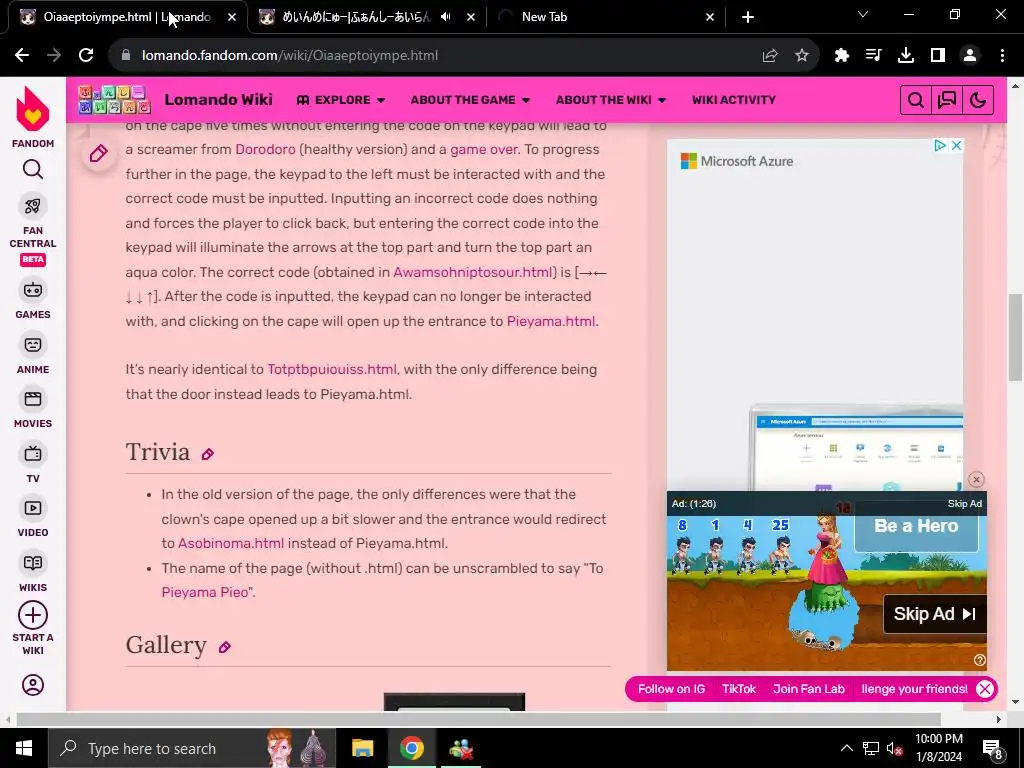
Task: Open the user profile icon in sidebar
Action: (33, 685)
